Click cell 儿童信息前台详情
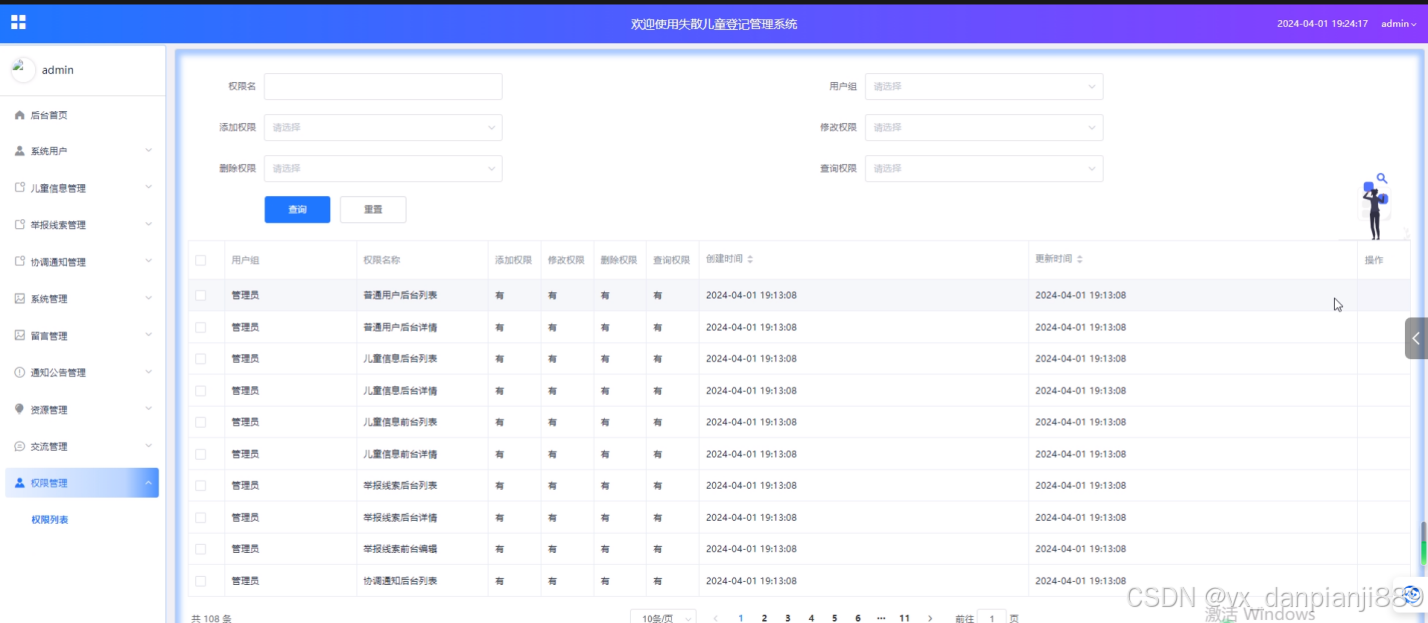Screen dimensions: 1428x623 pos(400,454)
